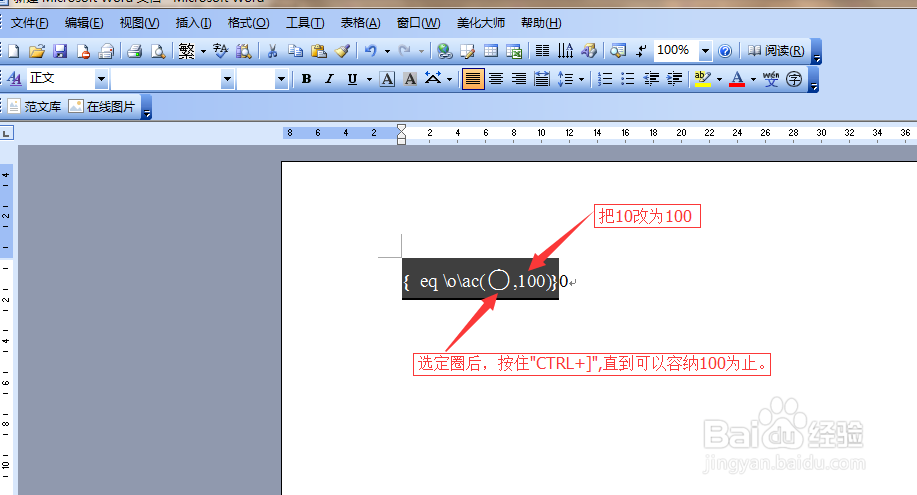Run spelling and grammar check

pyautogui.click(x=220, y=51)
